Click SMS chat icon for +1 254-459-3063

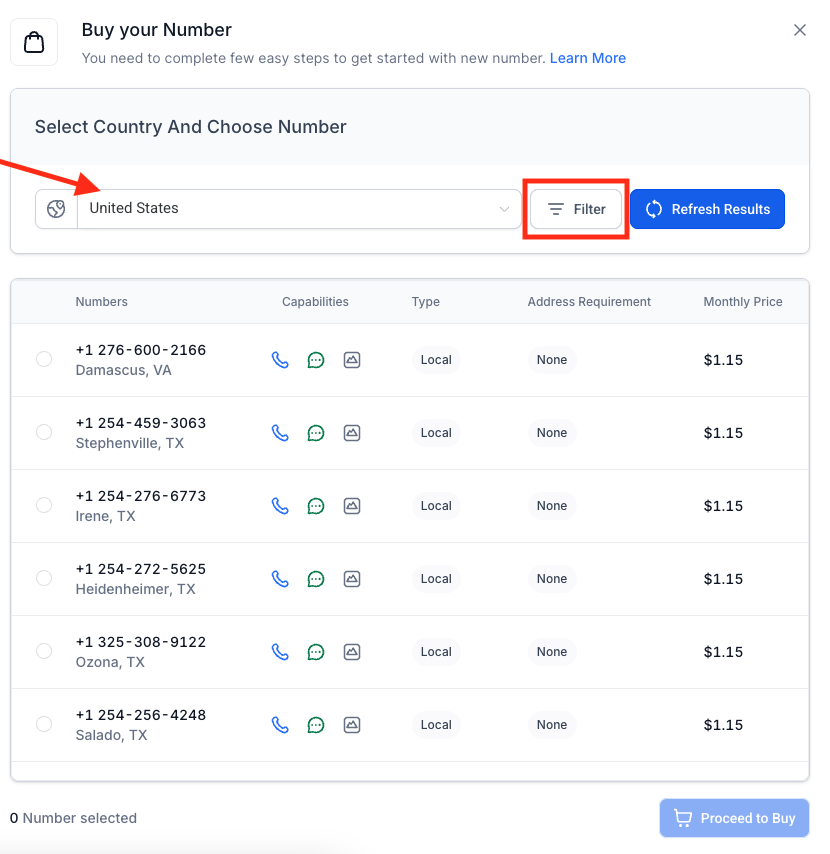[316, 433]
